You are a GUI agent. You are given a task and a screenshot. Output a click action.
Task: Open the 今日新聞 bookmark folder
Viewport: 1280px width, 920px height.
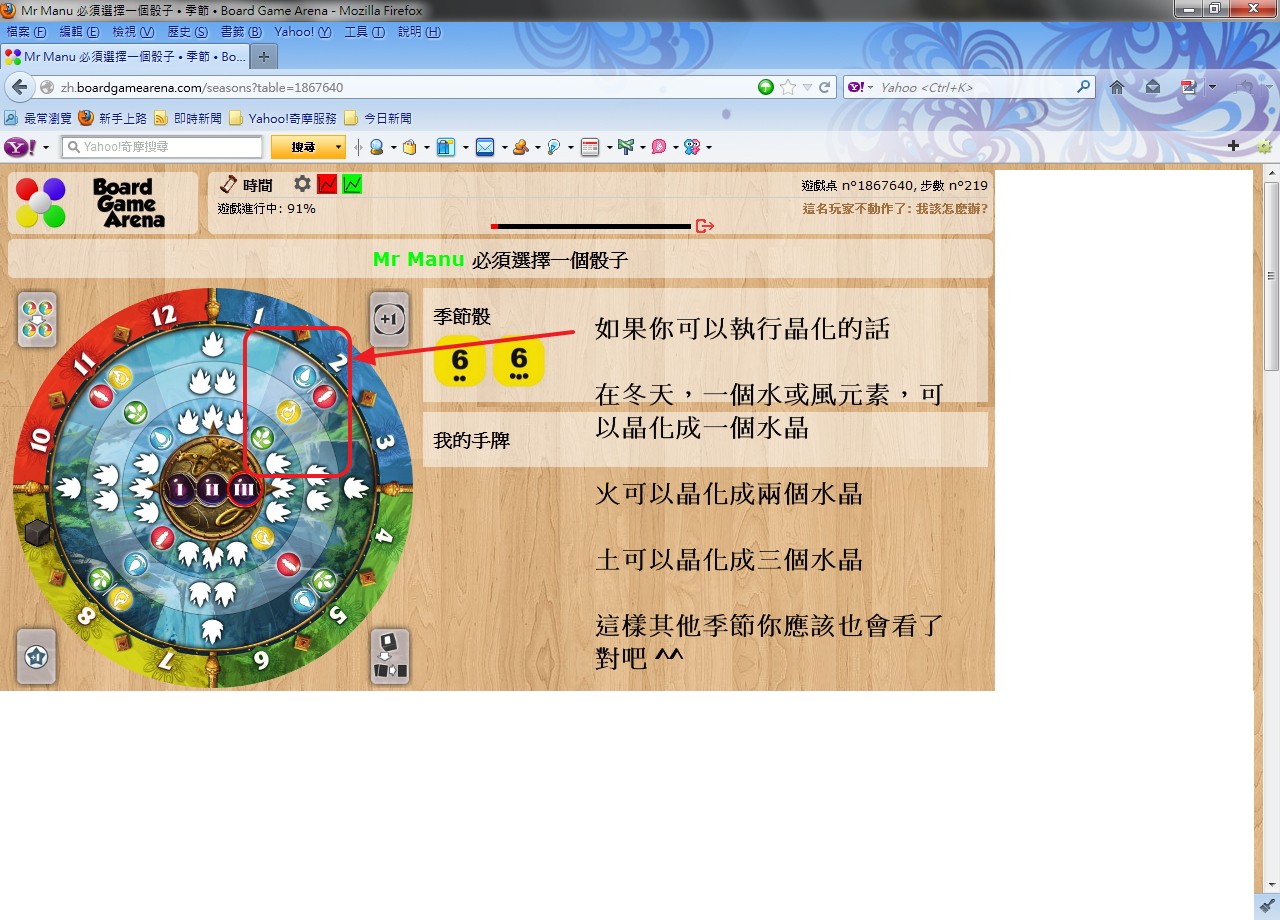click(377, 118)
